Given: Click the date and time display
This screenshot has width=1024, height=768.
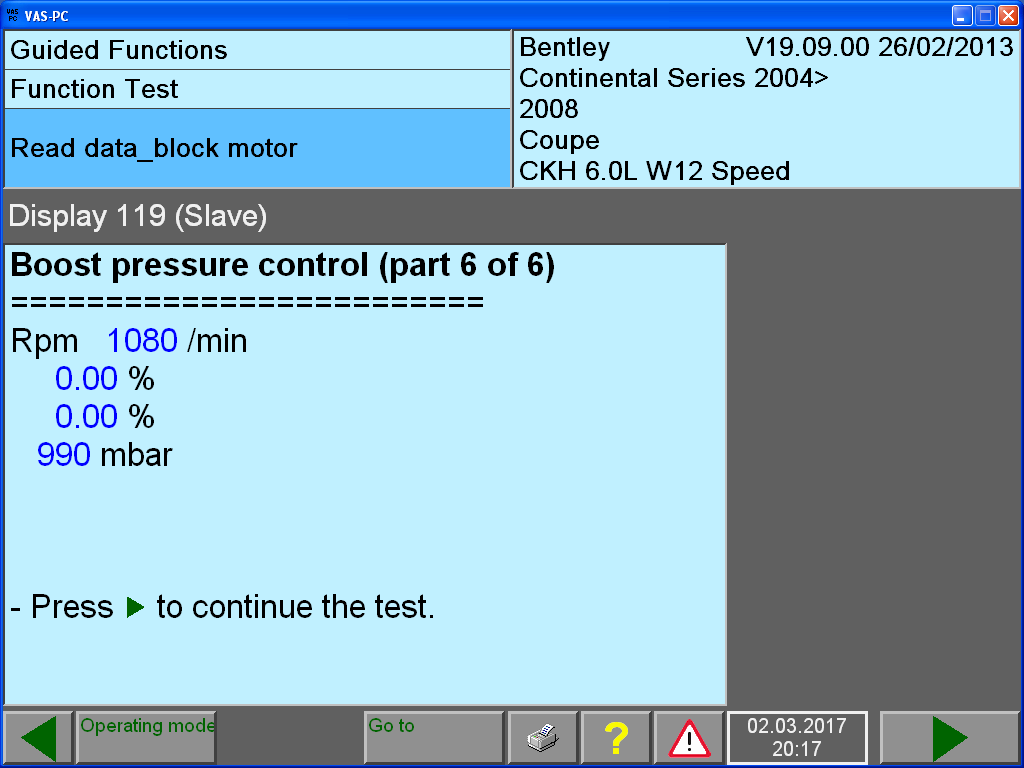Looking at the screenshot, I should 796,738.
